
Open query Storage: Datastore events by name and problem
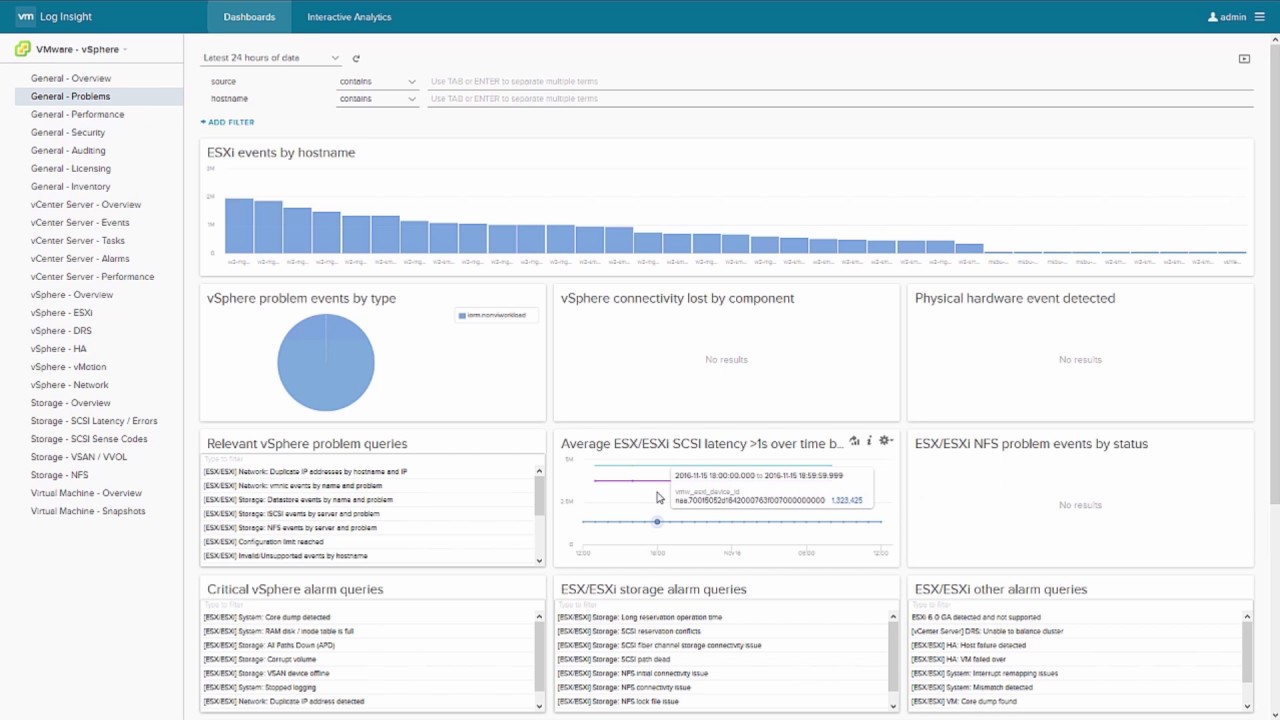pos(298,500)
